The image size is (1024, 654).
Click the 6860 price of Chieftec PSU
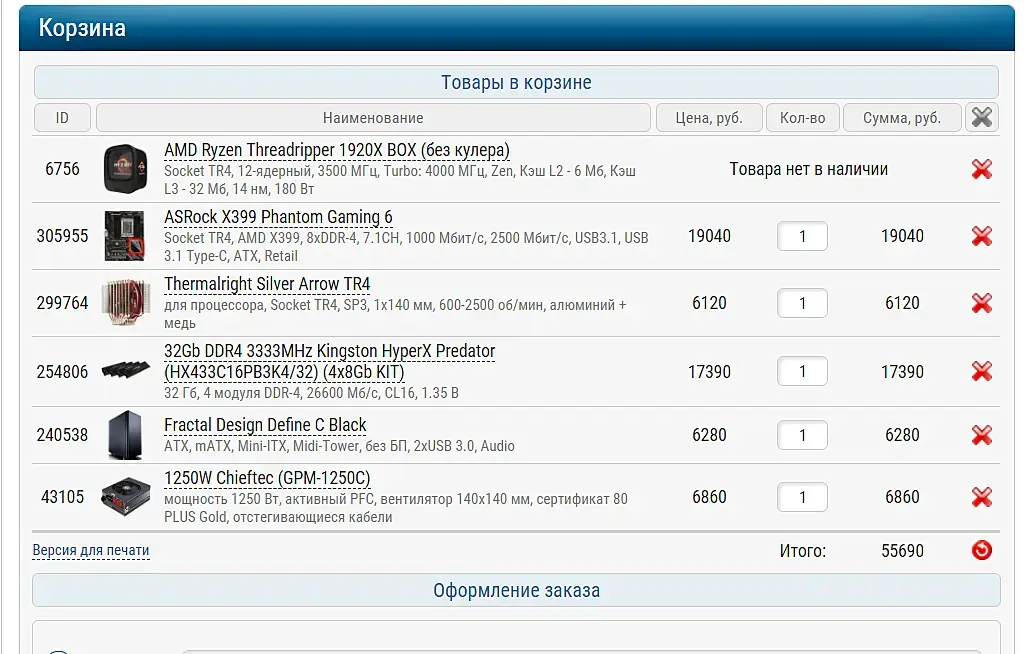709,497
